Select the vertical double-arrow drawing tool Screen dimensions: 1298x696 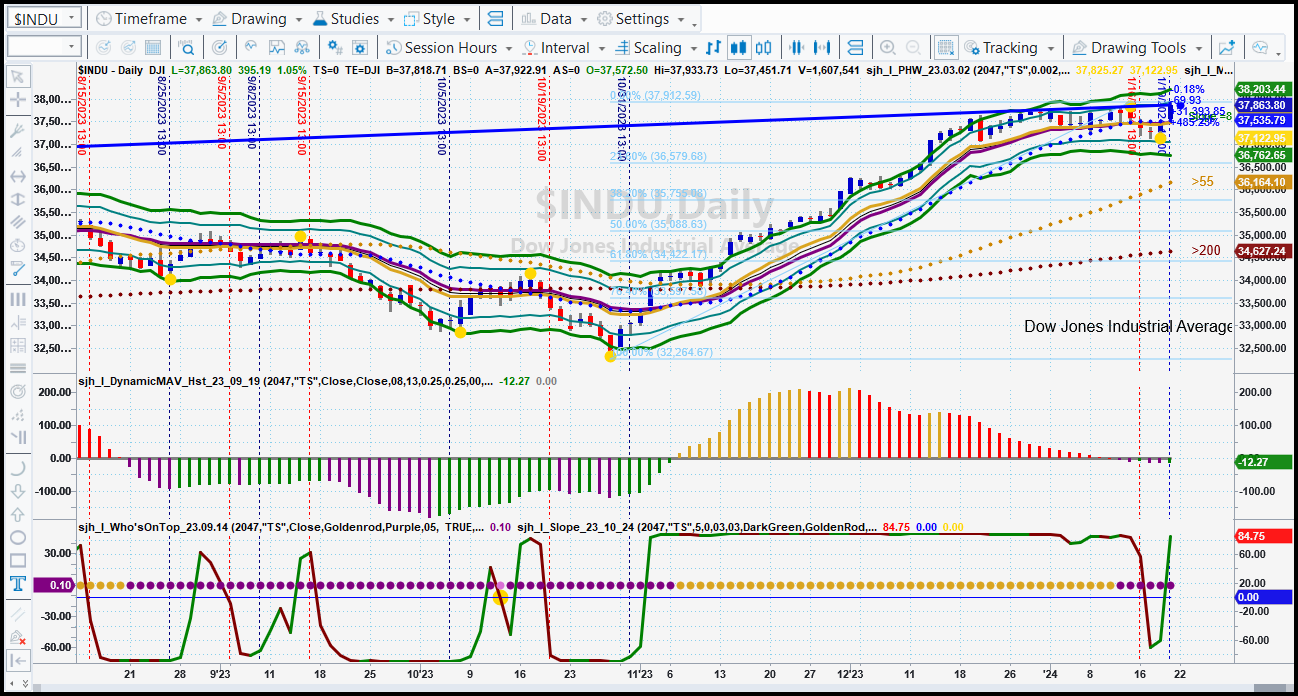(x=17, y=199)
